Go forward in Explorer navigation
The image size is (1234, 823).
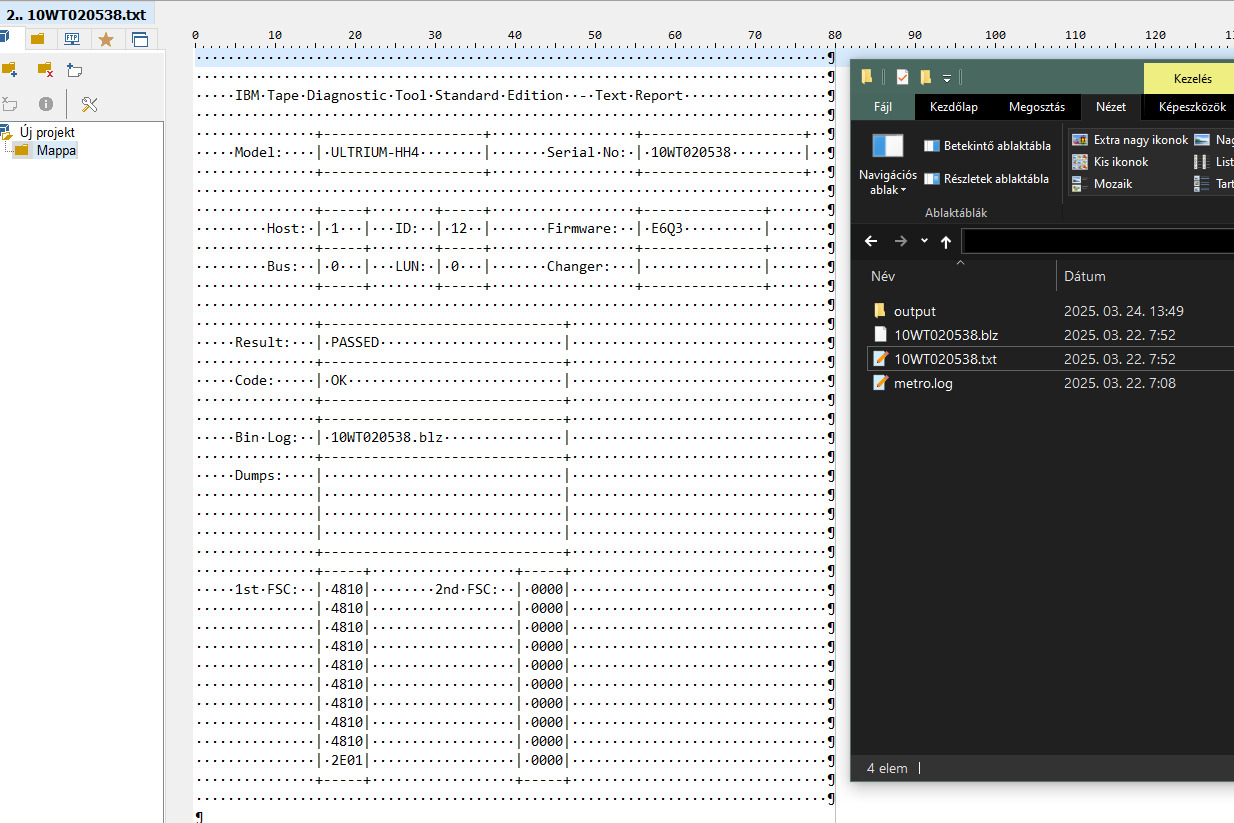(900, 241)
